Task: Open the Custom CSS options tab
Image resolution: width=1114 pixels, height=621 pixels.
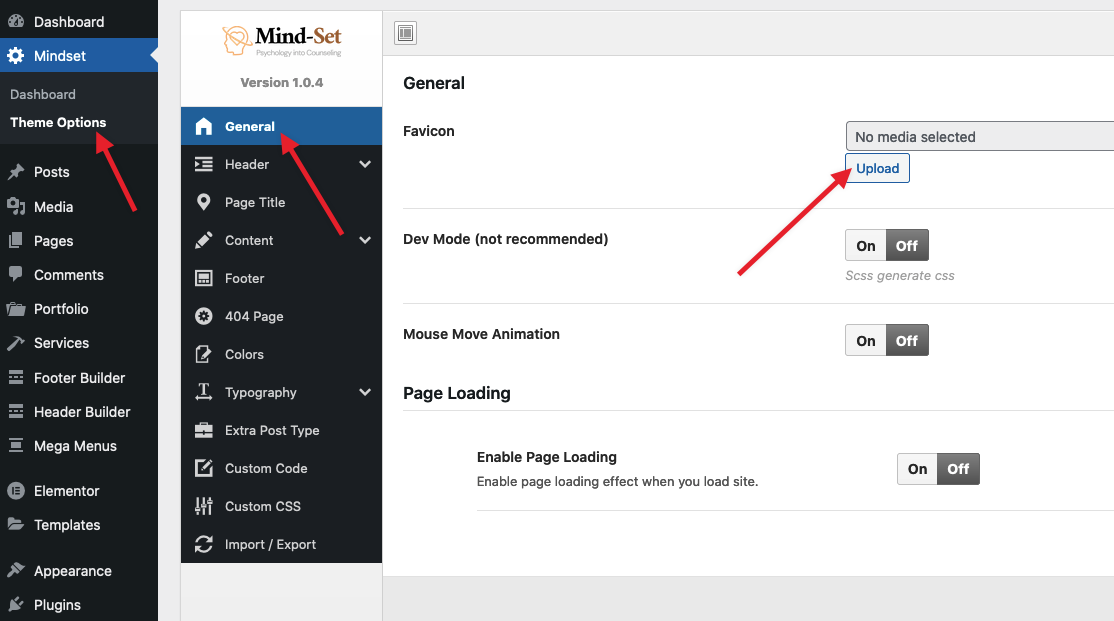Action: pos(281,506)
